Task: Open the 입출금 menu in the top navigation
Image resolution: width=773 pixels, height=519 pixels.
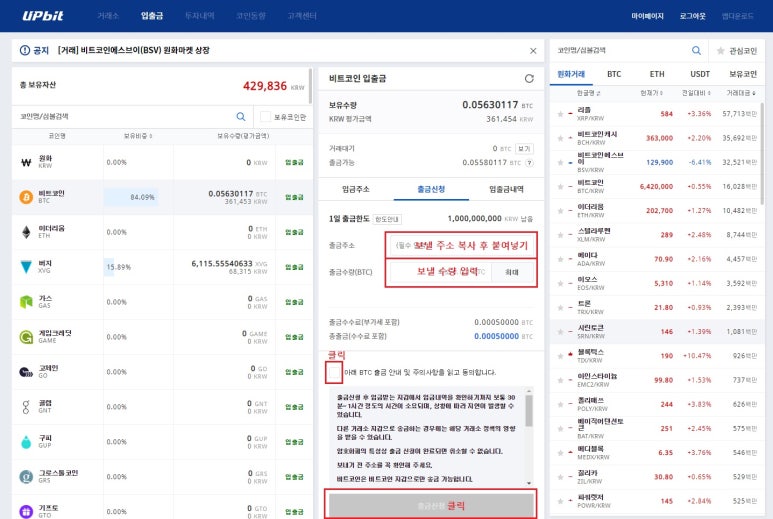Action: coord(152,16)
